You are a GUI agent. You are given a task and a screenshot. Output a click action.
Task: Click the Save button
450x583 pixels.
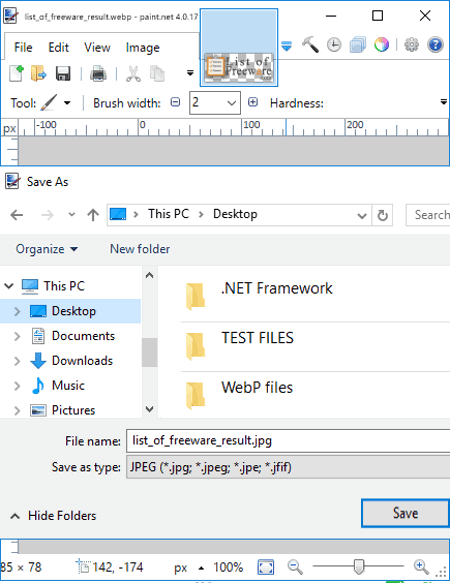(x=405, y=513)
